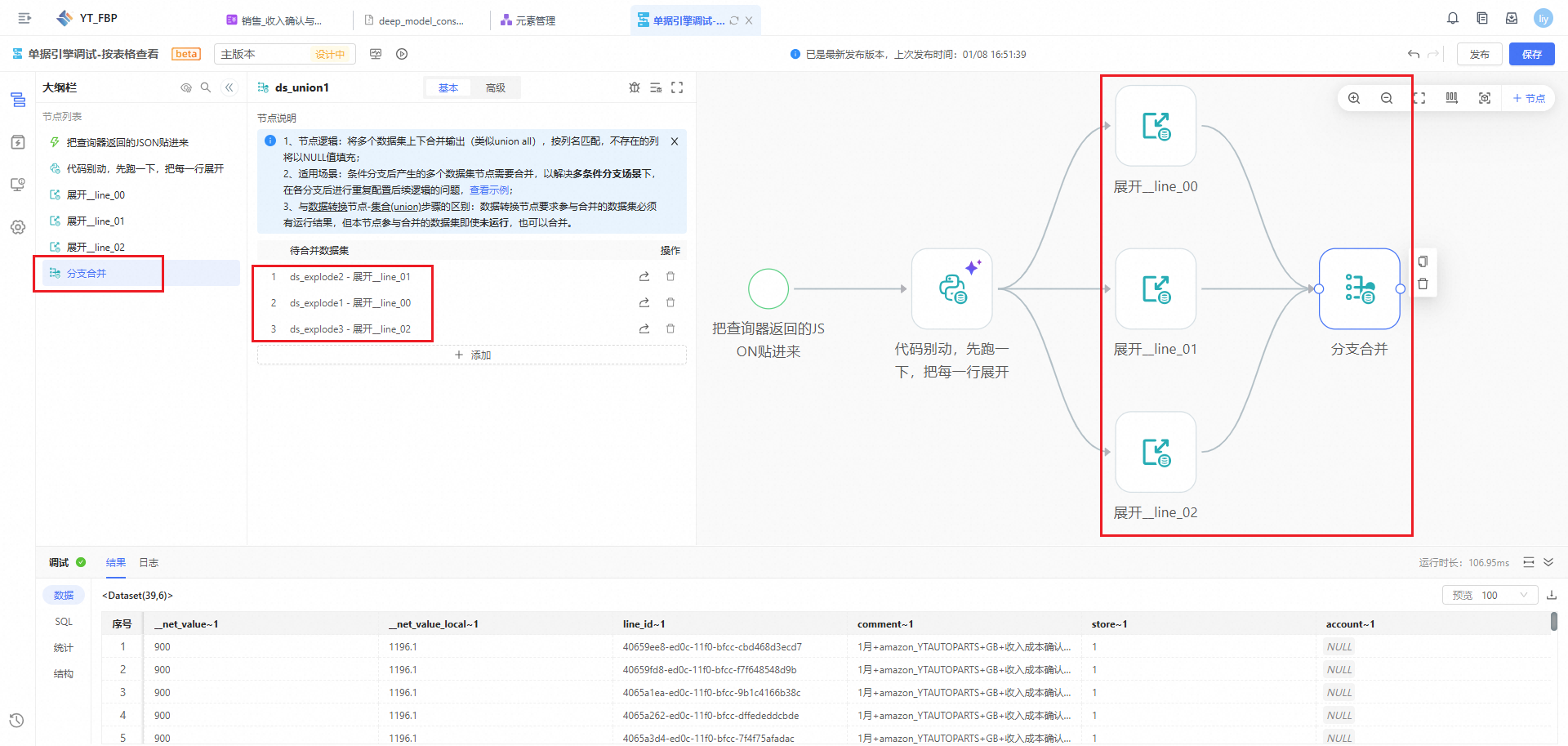Image resolution: width=1568 pixels, height=746 pixels.
Task: Toggle outline visibility eye icon
Action: (x=186, y=87)
